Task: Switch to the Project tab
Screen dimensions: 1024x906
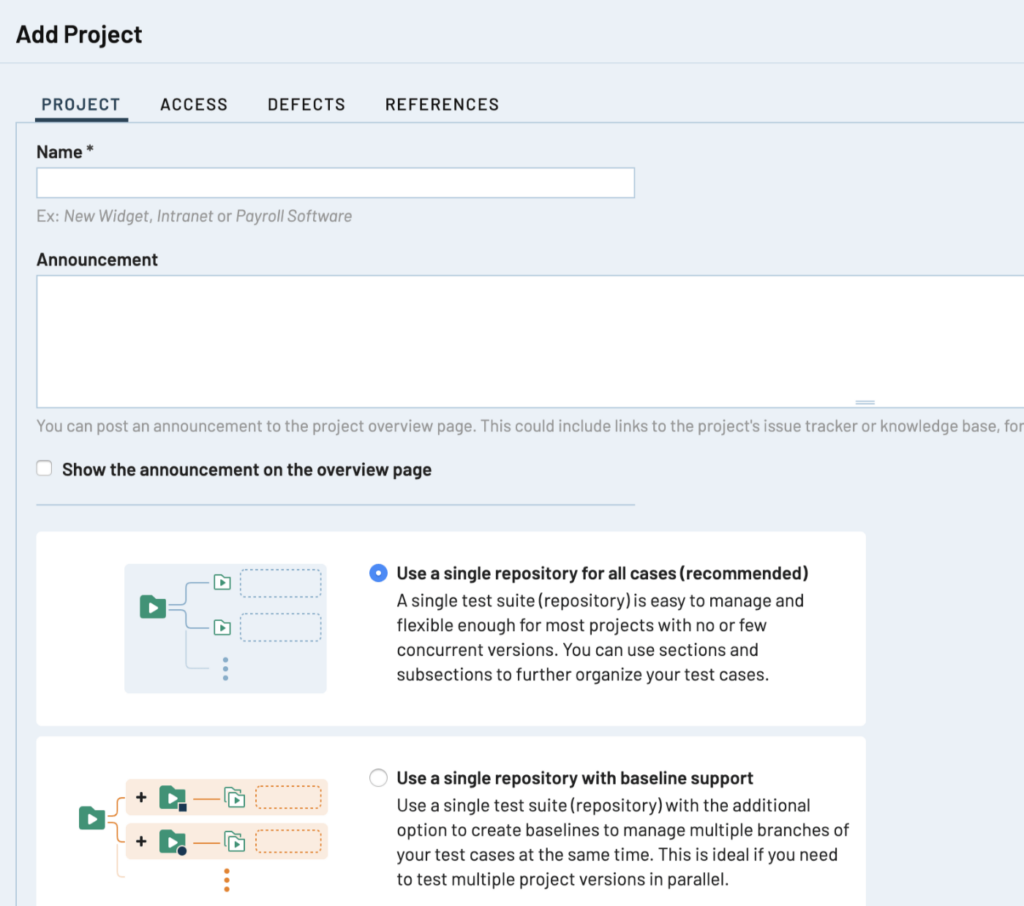Action: (81, 105)
